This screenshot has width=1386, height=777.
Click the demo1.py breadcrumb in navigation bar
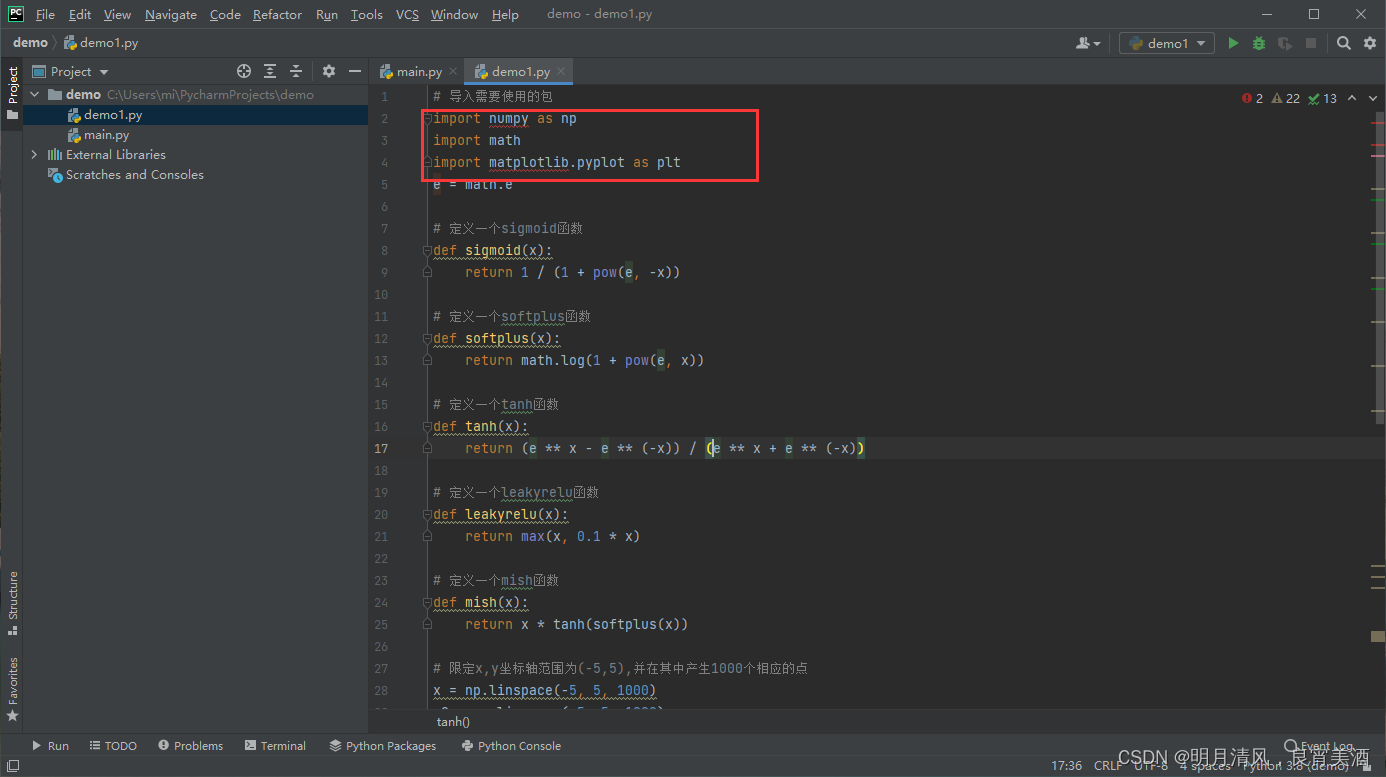[x=102, y=43]
